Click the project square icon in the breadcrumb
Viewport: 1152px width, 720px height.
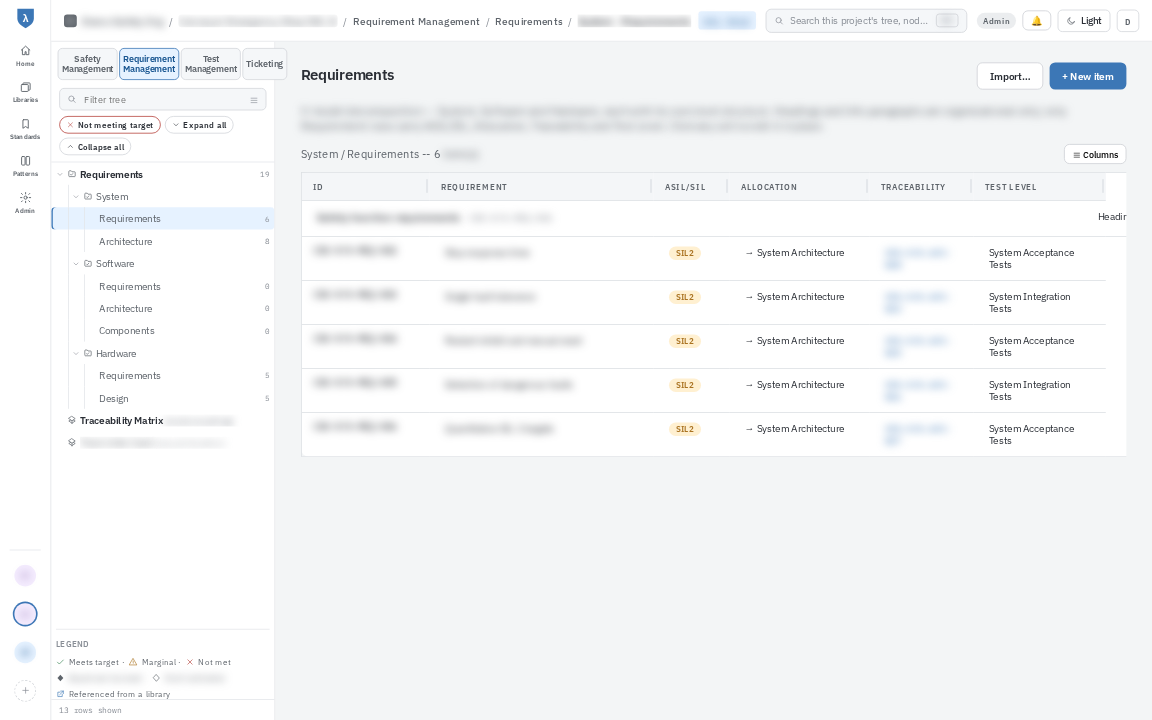pos(71,21)
